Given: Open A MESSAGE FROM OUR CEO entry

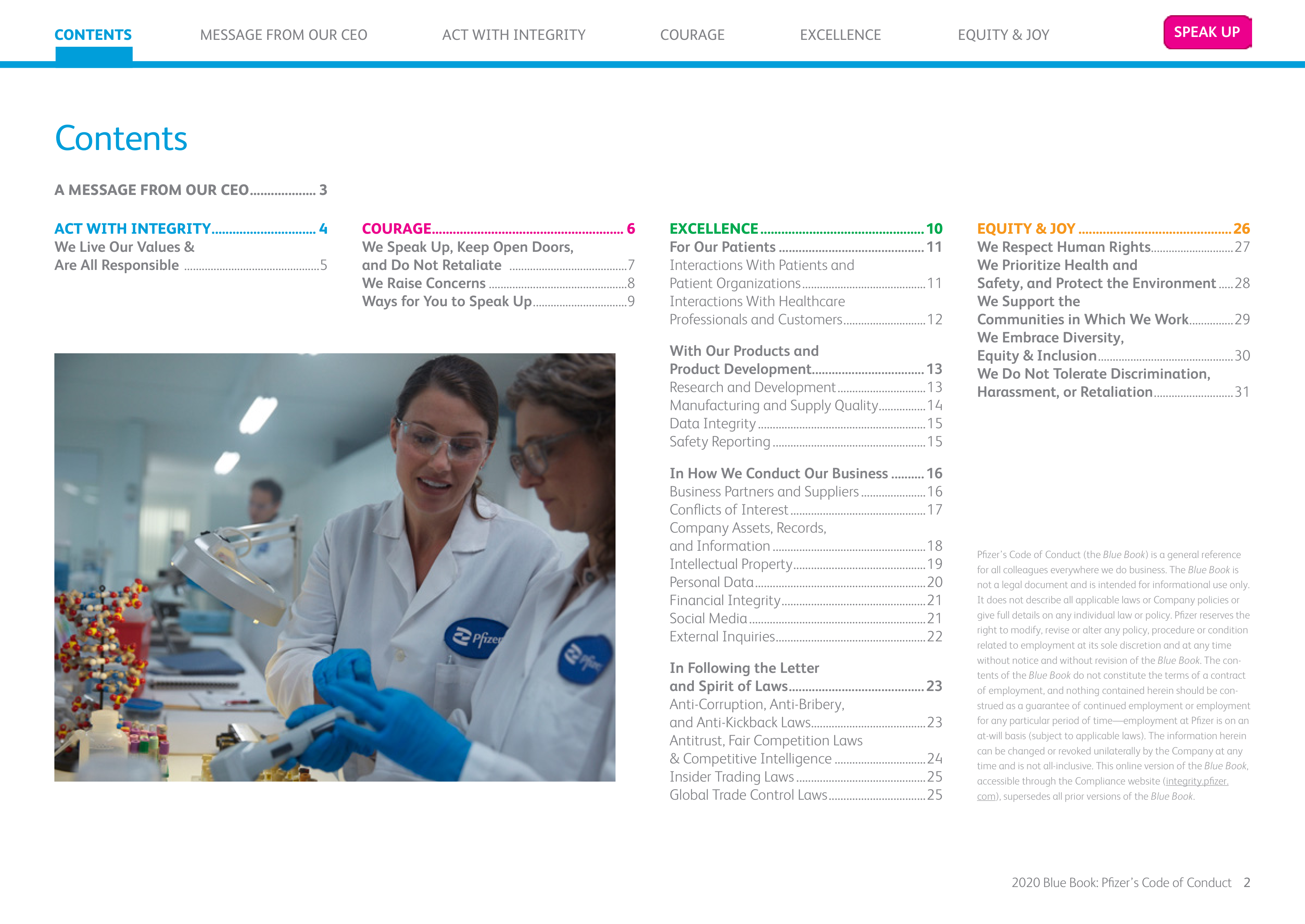Looking at the screenshot, I should pos(191,190).
